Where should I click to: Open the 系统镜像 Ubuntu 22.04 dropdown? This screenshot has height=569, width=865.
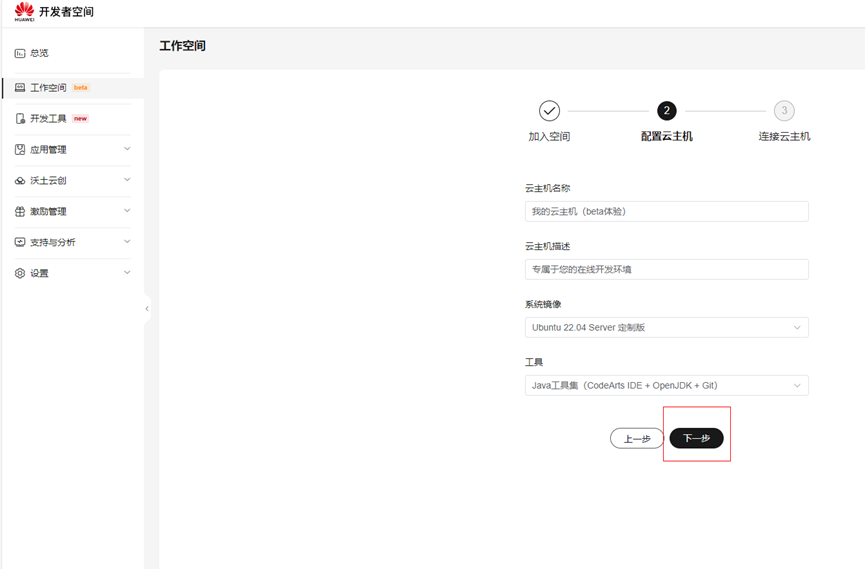pos(666,327)
